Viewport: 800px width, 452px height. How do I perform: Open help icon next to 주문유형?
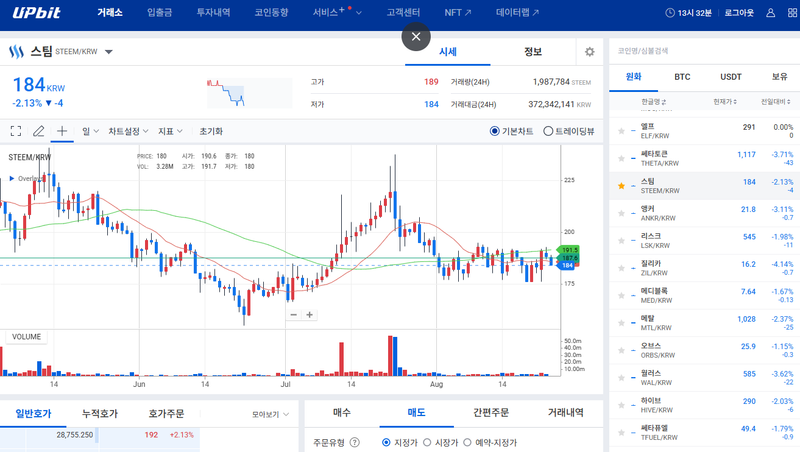355,442
